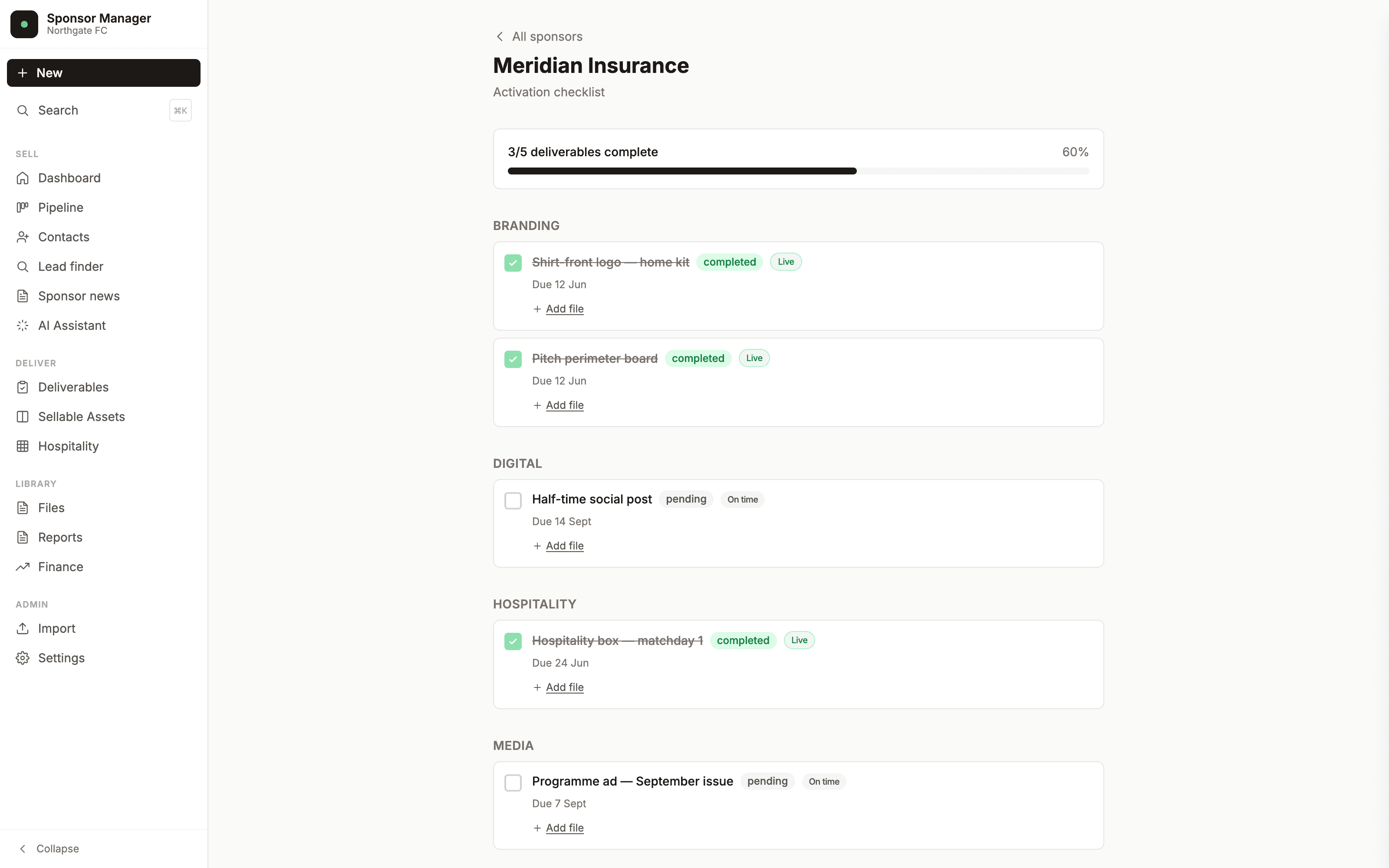
Task: Open Lead finder from sidebar
Action: click(104, 266)
